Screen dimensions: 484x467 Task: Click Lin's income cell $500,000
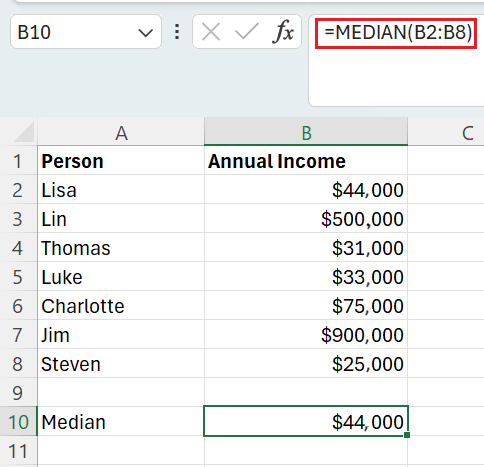(306, 219)
